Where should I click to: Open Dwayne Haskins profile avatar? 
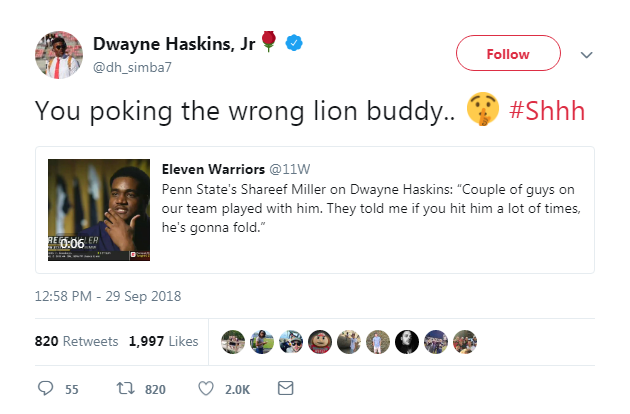coord(58,54)
